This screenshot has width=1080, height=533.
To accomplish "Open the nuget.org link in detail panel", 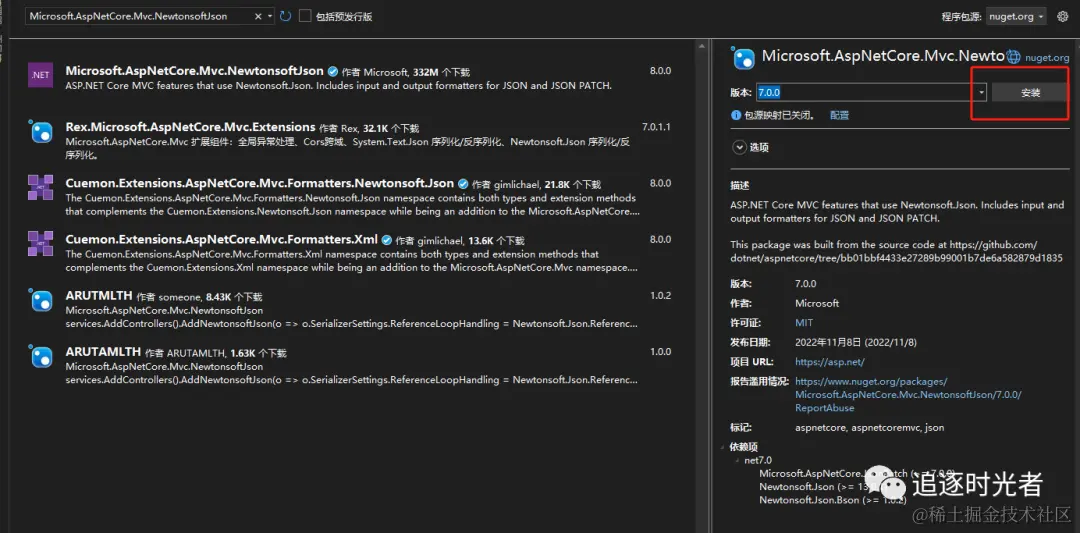I will tap(1047, 59).
